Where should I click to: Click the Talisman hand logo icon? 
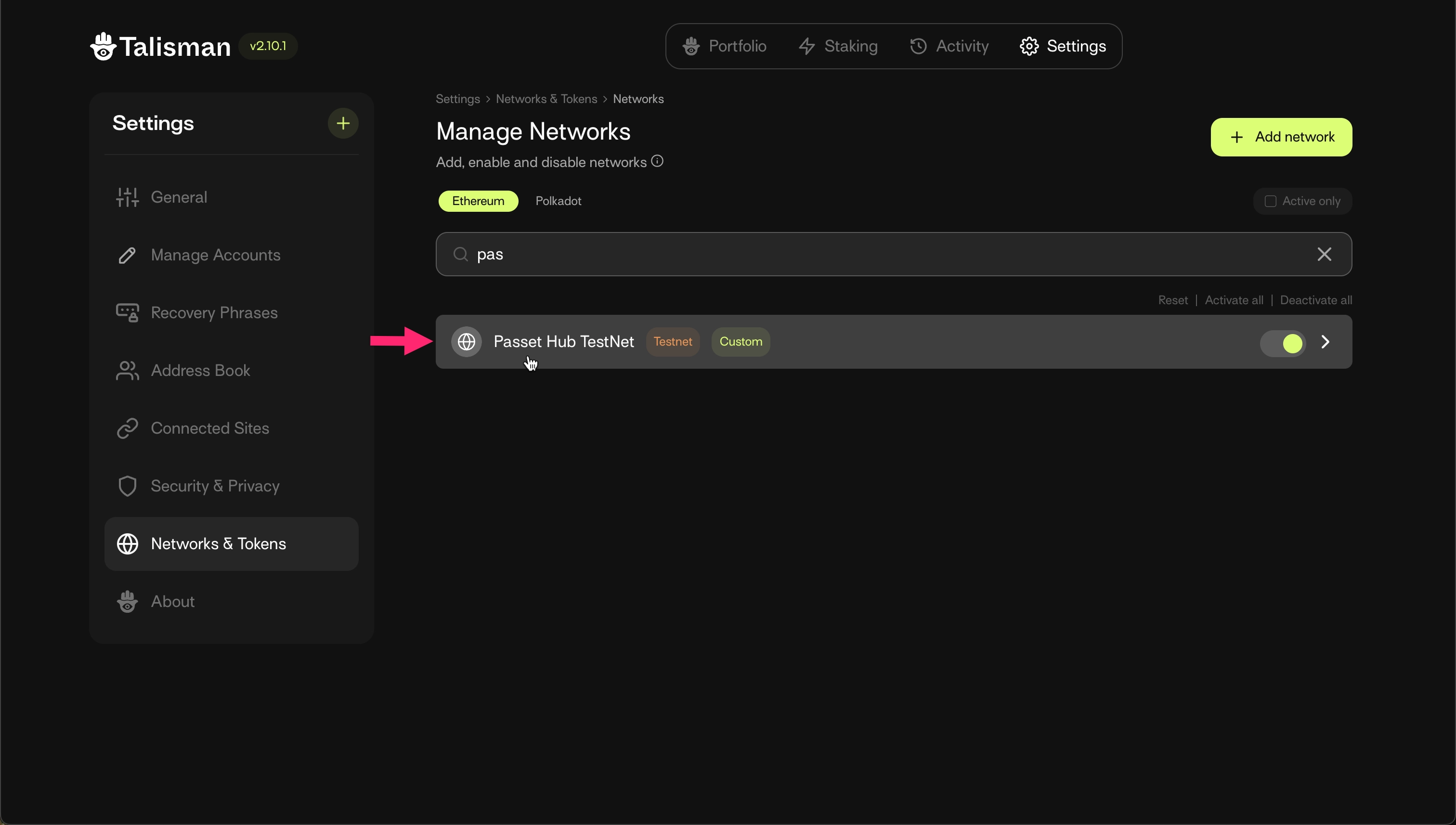coord(103,46)
